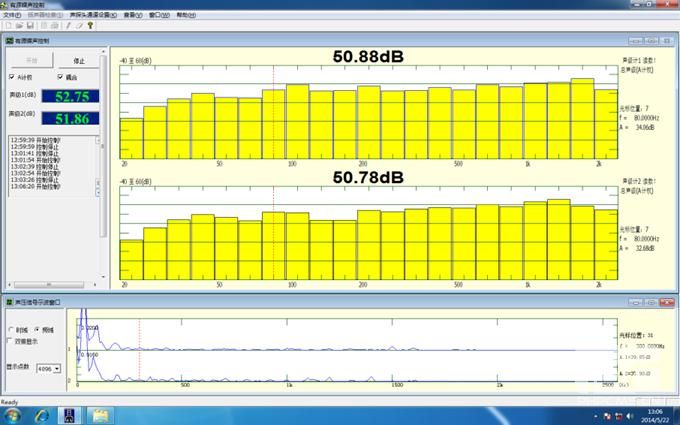Click the 50.88dB heading above upper chart
The height and width of the screenshot is (425, 680).
(x=368, y=56)
